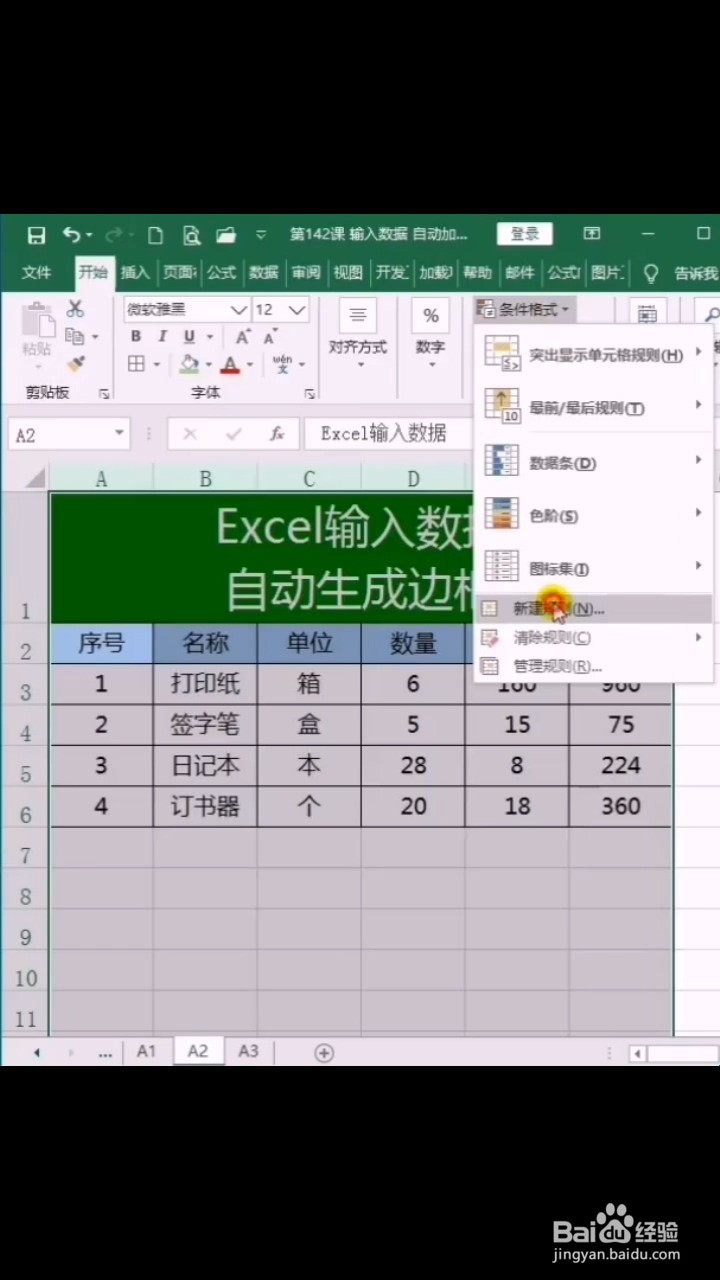Click the add new sheet plus icon
Screen dimensions: 720x1280
(324, 1052)
